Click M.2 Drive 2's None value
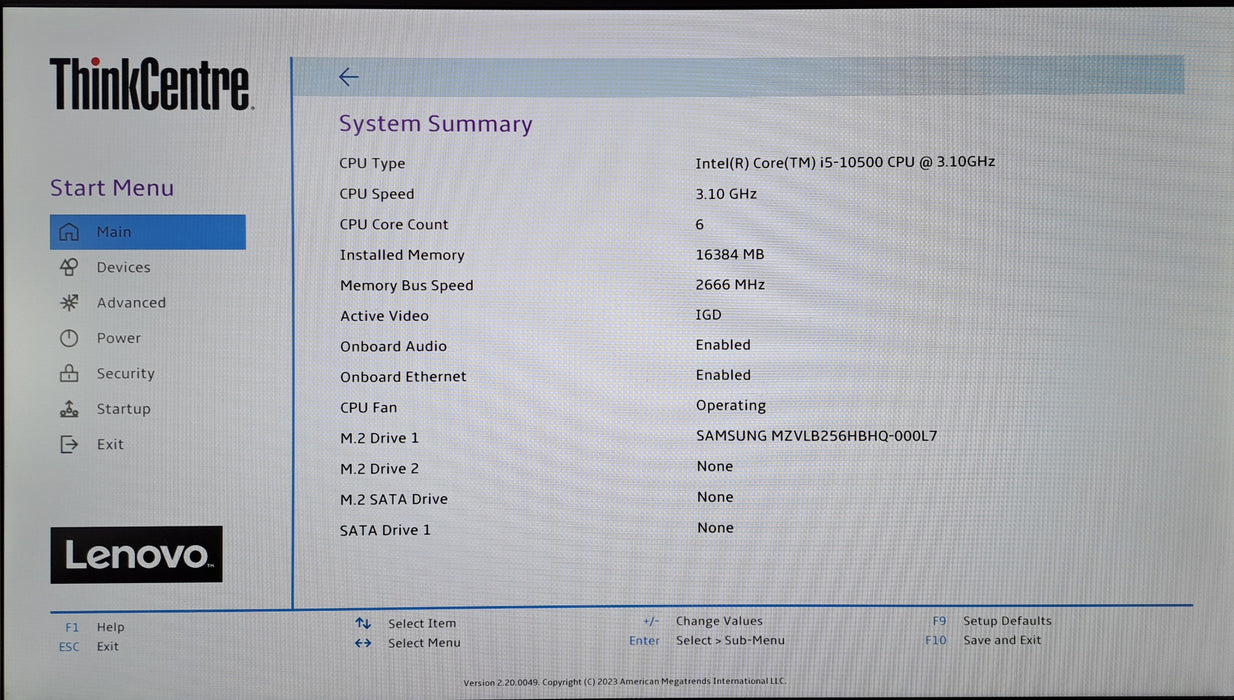The width and height of the screenshot is (1234, 700). tap(715, 467)
